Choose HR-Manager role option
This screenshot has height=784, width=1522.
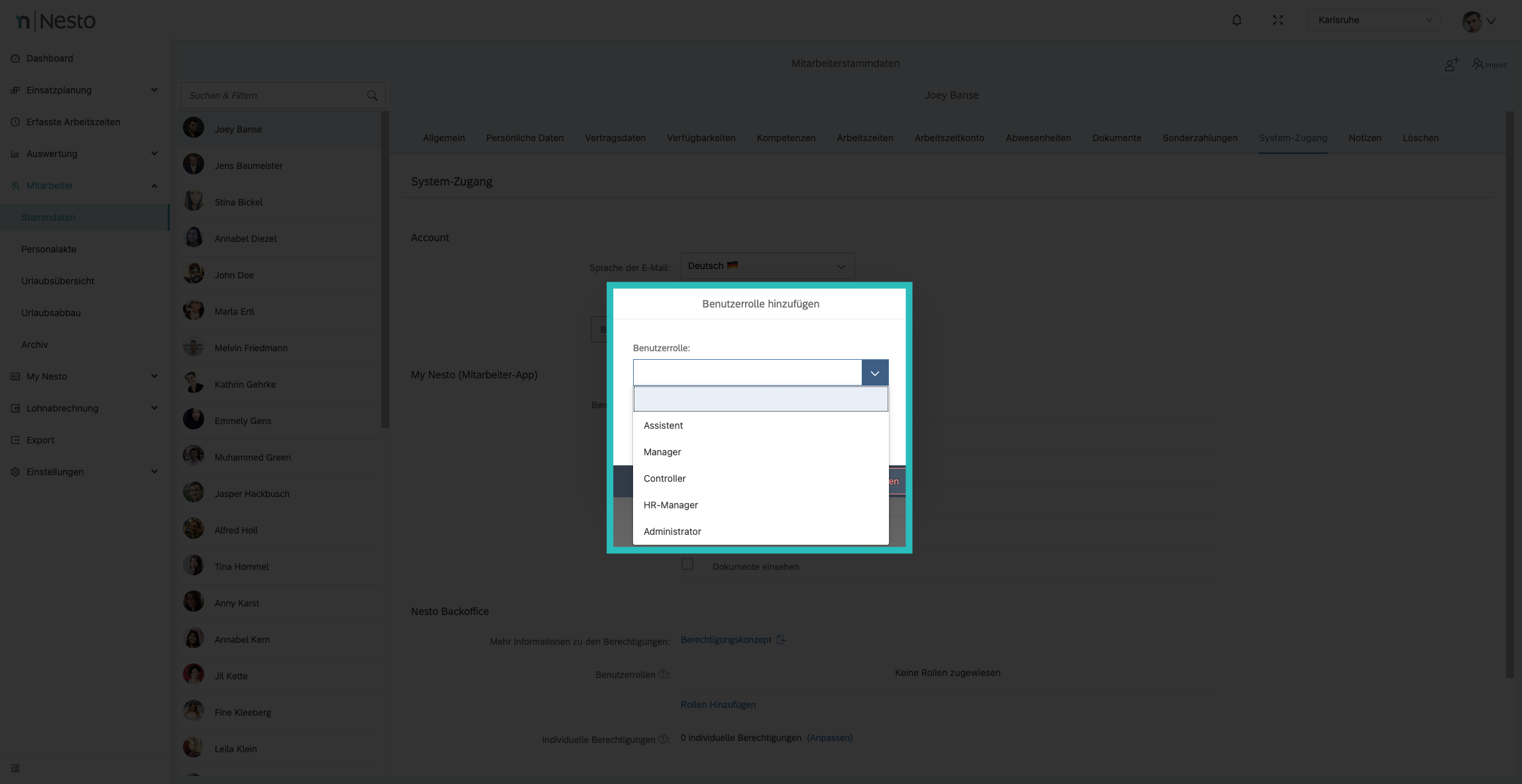click(x=670, y=505)
